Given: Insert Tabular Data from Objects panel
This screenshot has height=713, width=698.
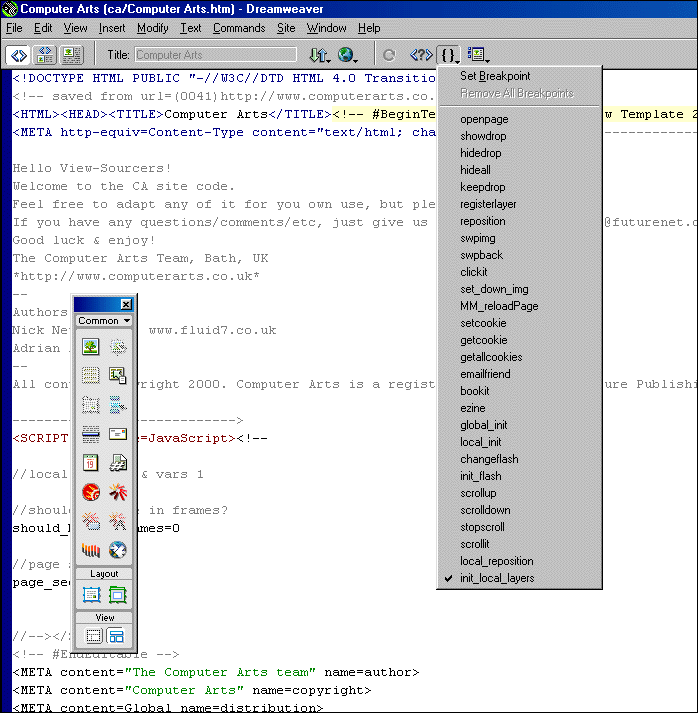Looking at the screenshot, I should pos(118,376).
